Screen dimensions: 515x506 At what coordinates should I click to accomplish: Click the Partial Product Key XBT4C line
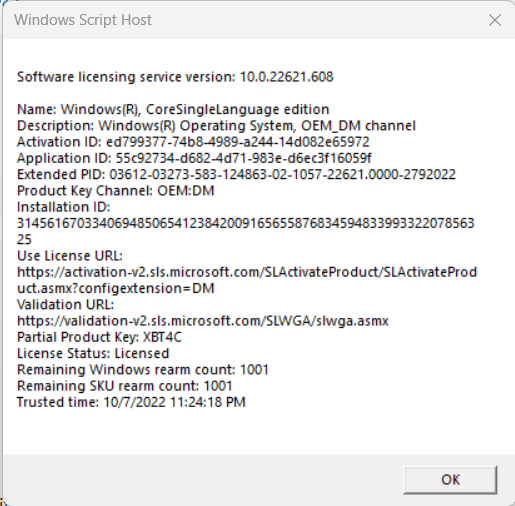click(99, 337)
